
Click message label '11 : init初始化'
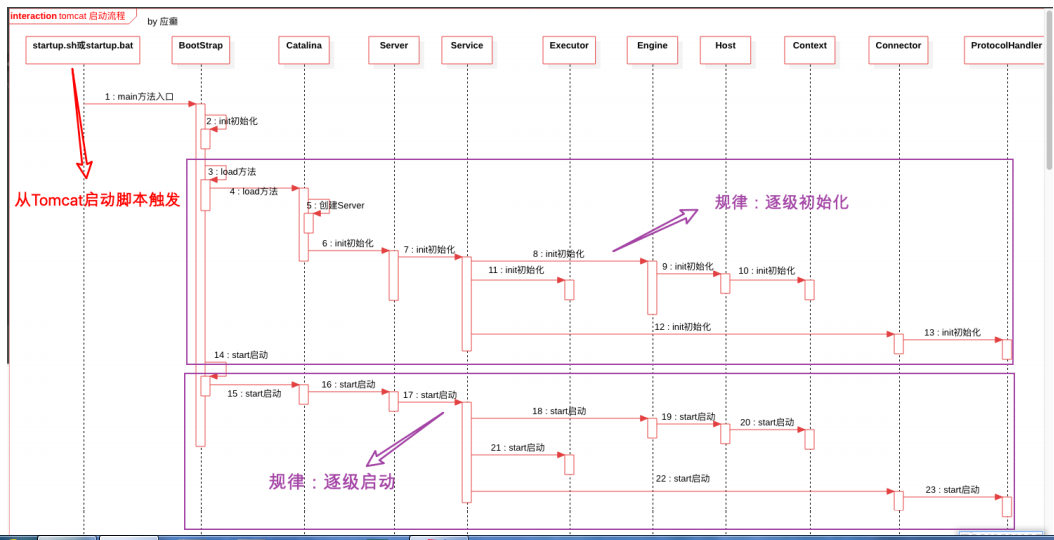[x=516, y=270]
